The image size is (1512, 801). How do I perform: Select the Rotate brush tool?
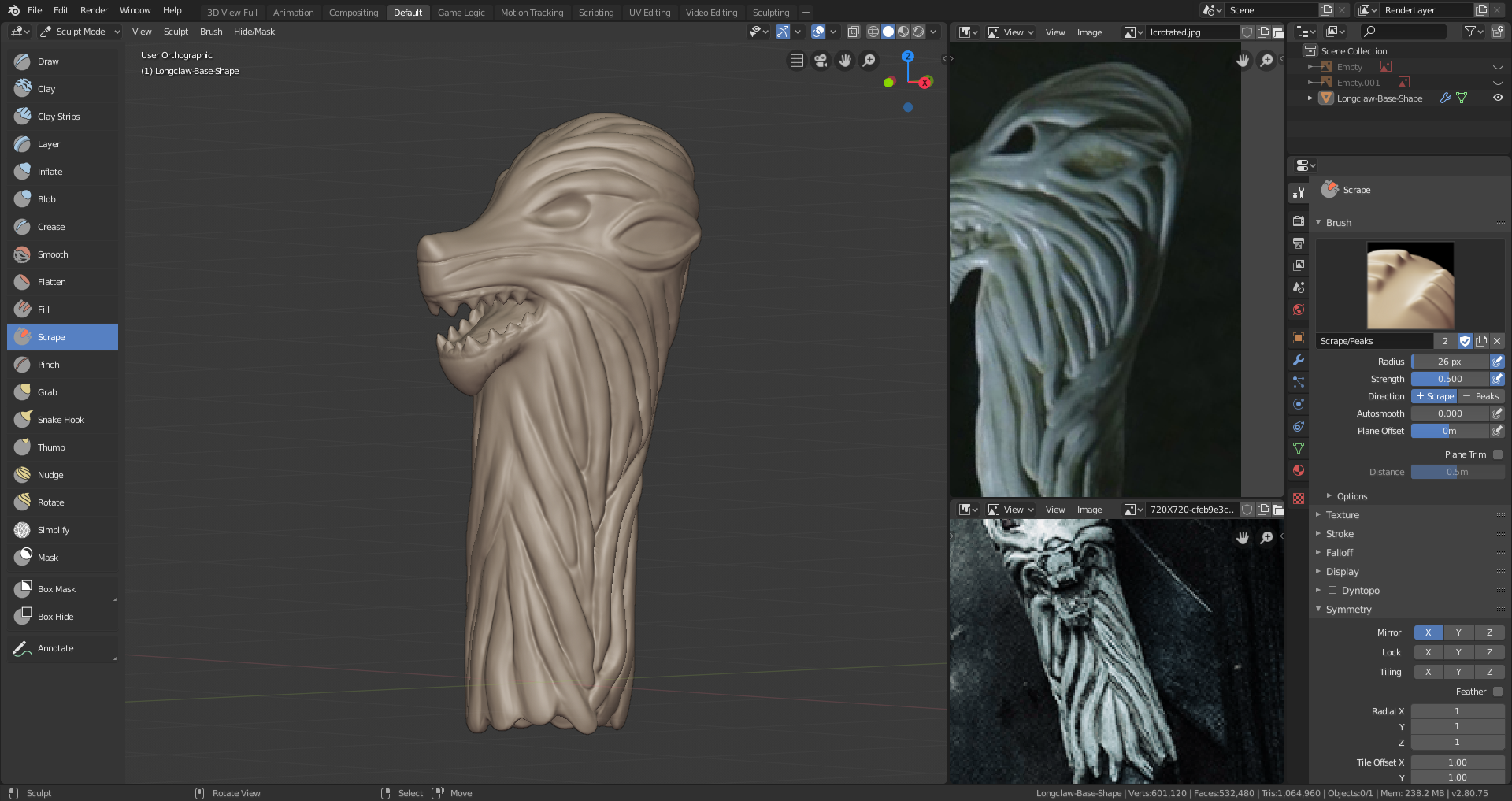click(x=62, y=502)
